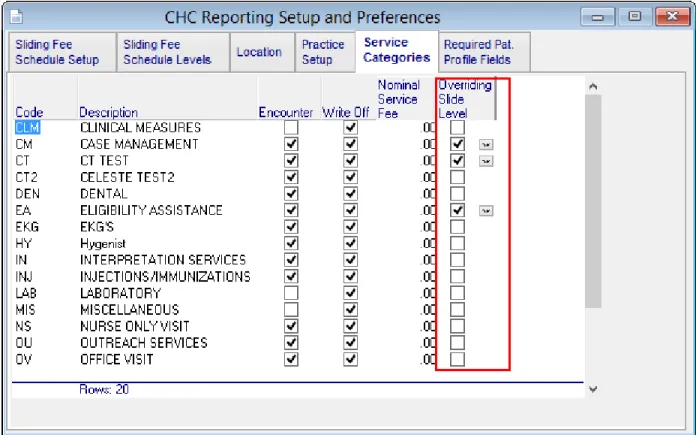Viewport: 696px width, 435px height.
Task: Uncheck Overriding Slide Level for CT TEST
Action: 457,161
